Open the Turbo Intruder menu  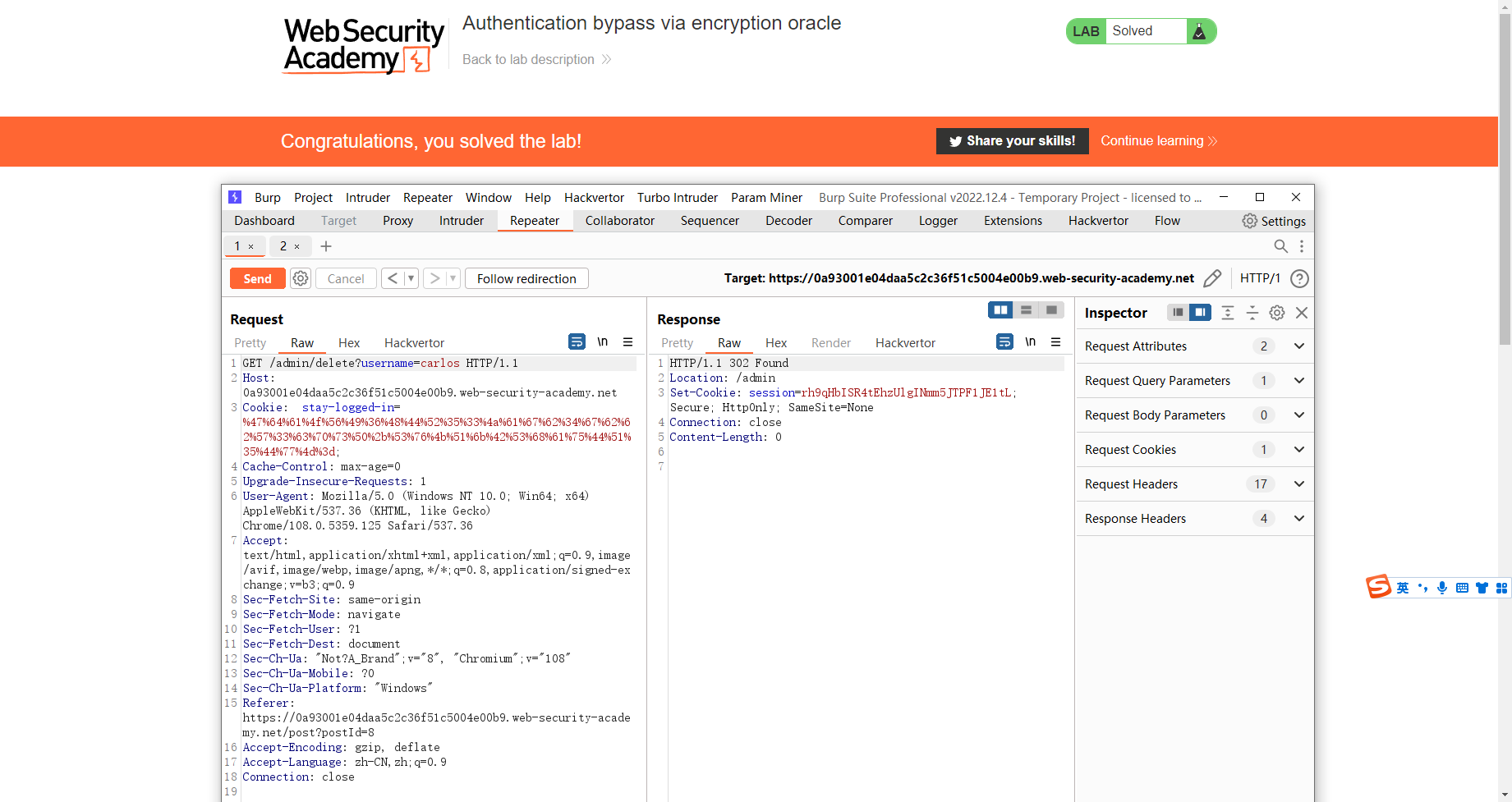pyautogui.click(x=678, y=198)
